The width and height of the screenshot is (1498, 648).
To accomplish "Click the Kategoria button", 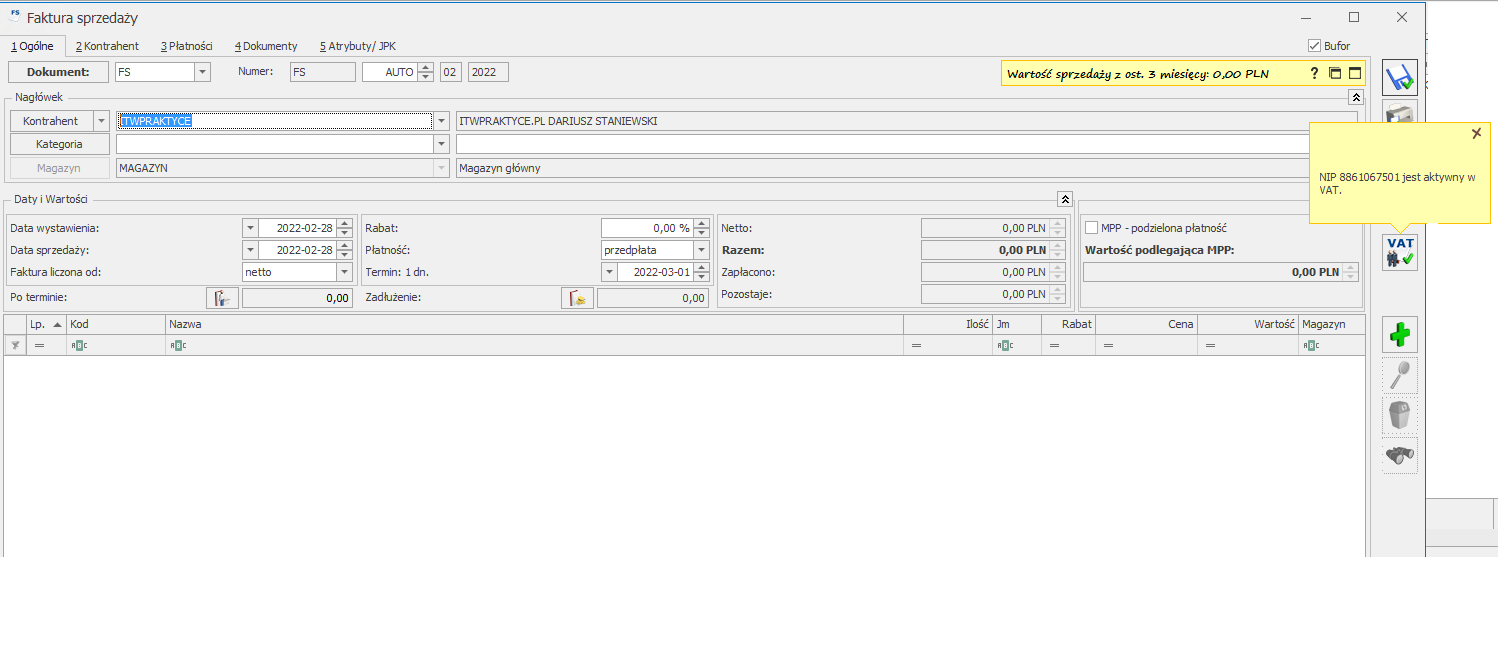I will [x=59, y=144].
